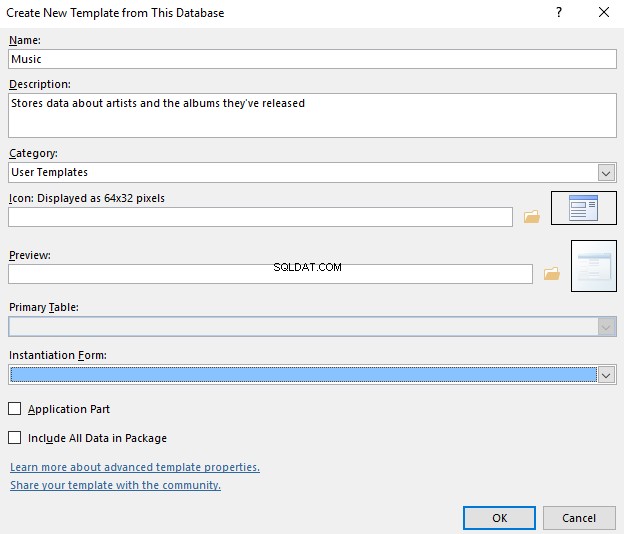Expand the Category dropdown arrow
Viewport: 624px width, 534px height.
point(606,173)
